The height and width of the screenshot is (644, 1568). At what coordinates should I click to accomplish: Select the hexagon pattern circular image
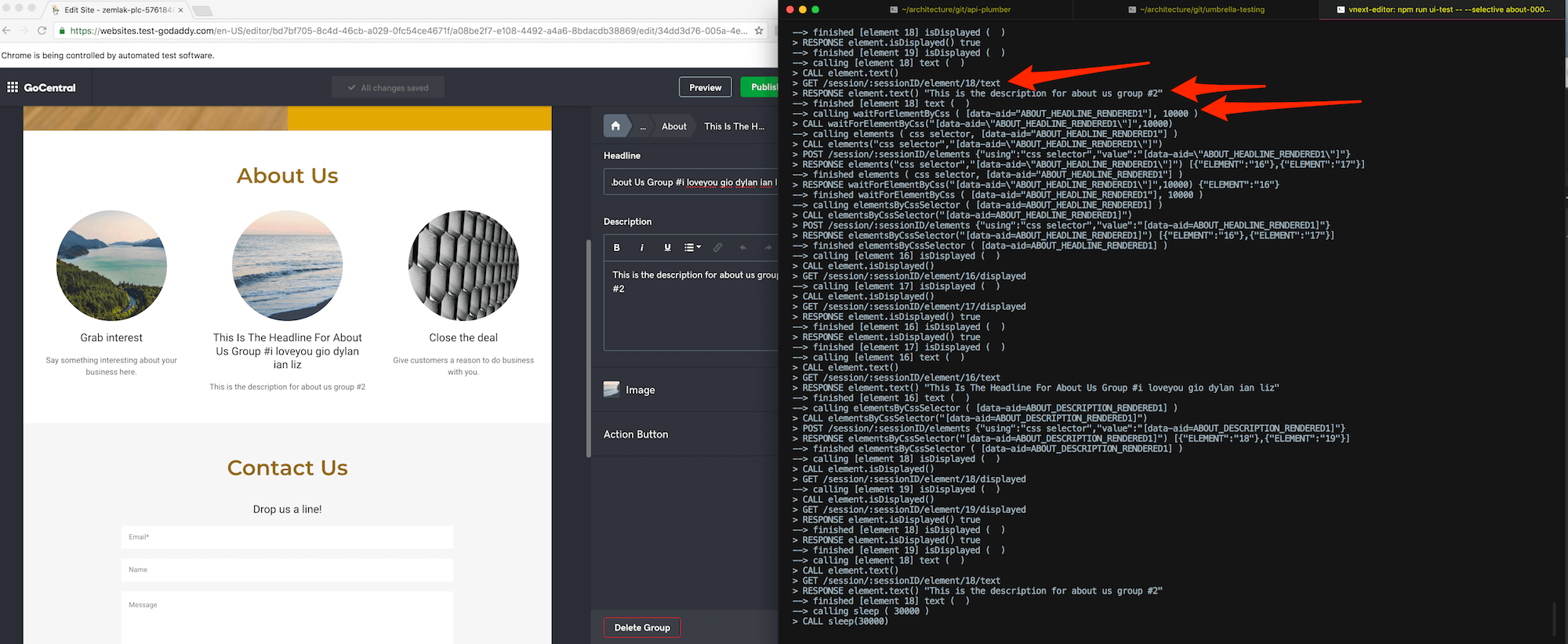(463, 265)
